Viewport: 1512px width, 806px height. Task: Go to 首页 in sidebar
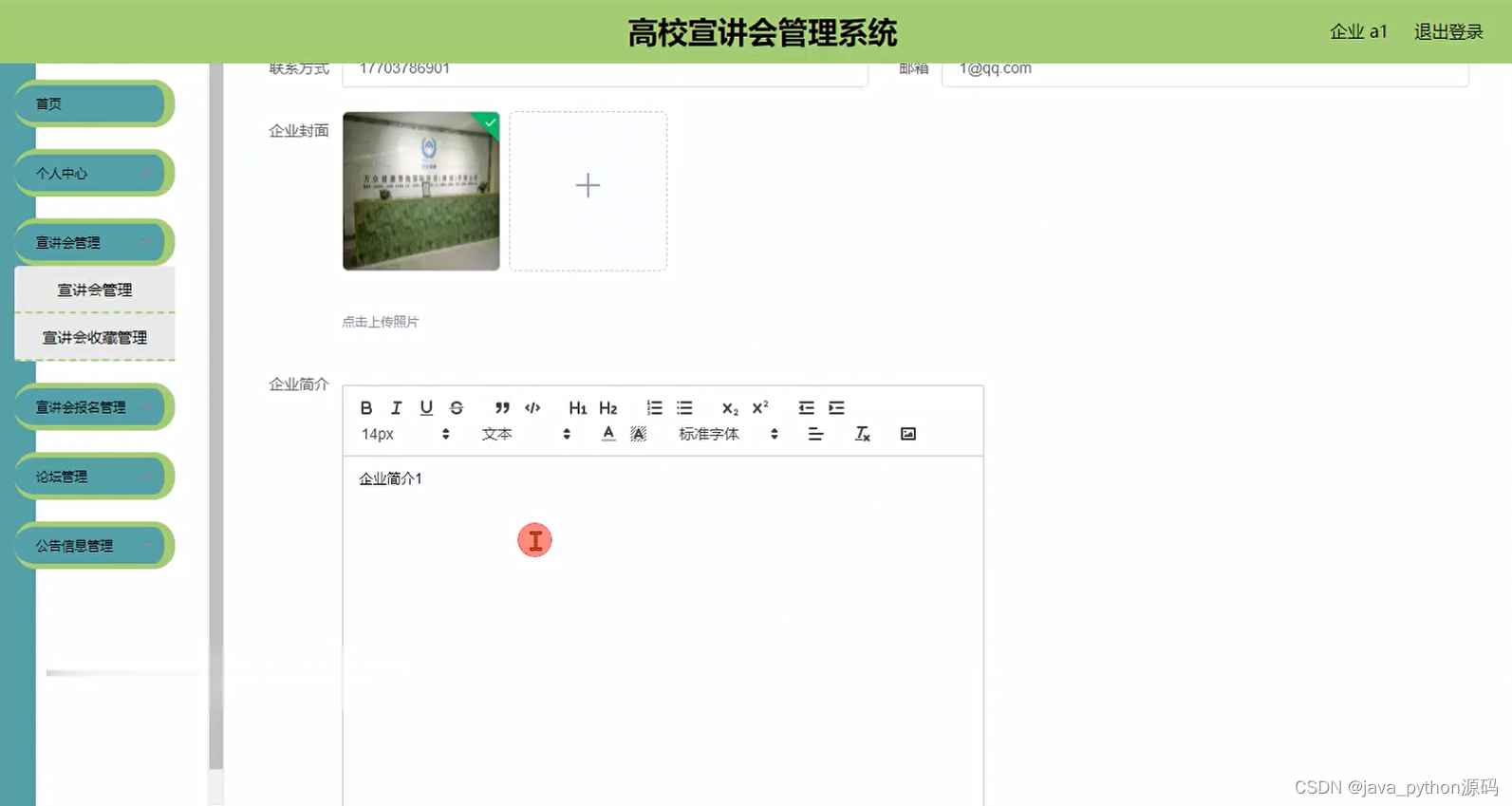coord(93,103)
